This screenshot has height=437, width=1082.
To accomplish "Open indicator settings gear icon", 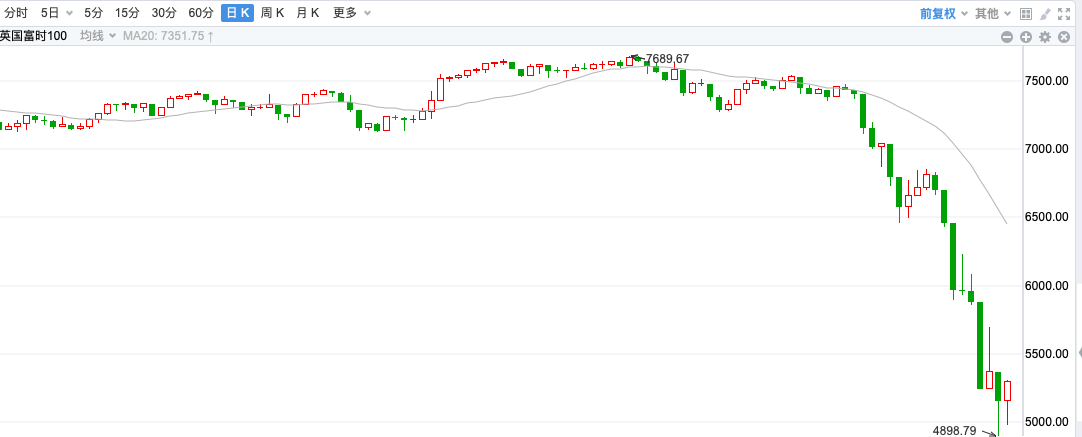I will (x=1045, y=37).
